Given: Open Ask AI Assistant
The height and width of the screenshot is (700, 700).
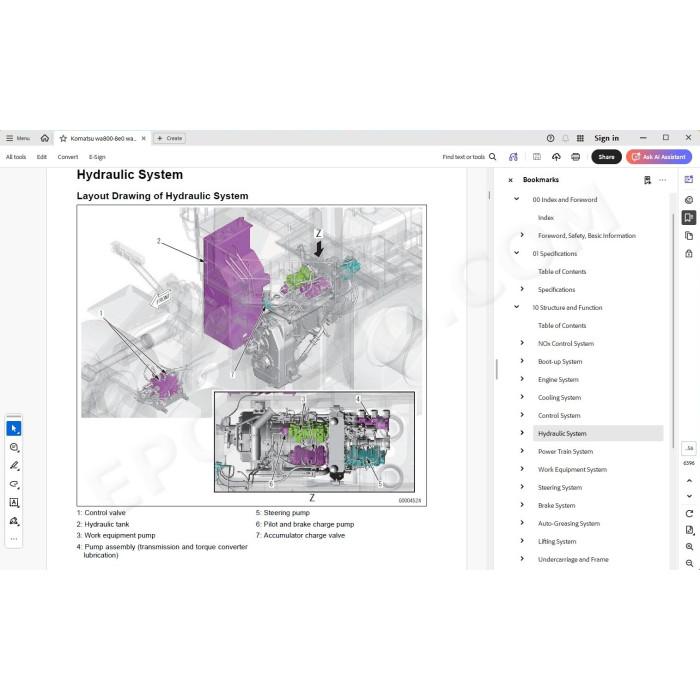Looking at the screenshot, I should tap(659, 157).
